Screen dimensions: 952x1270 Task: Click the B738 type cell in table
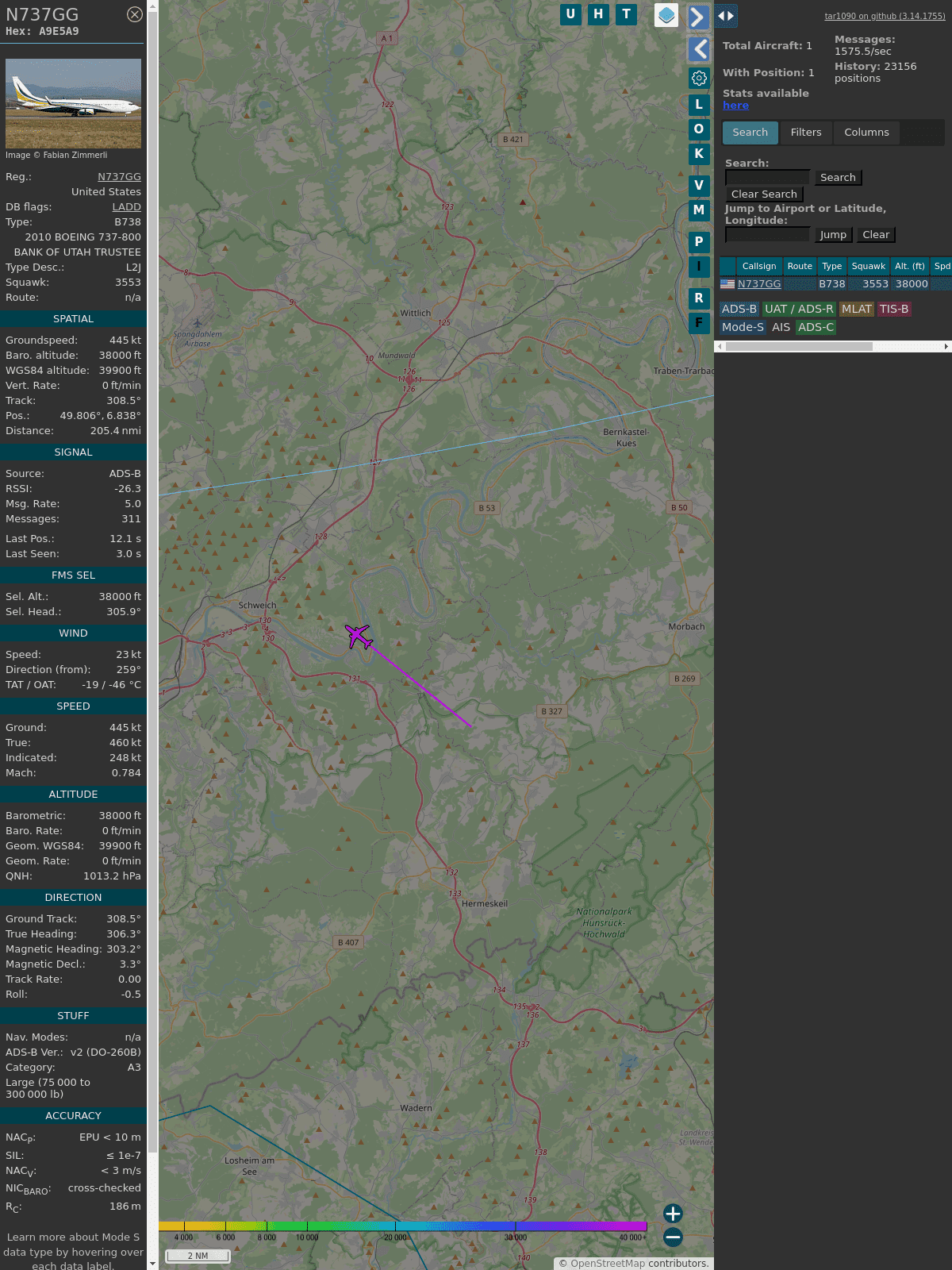(x=832, y=284)
